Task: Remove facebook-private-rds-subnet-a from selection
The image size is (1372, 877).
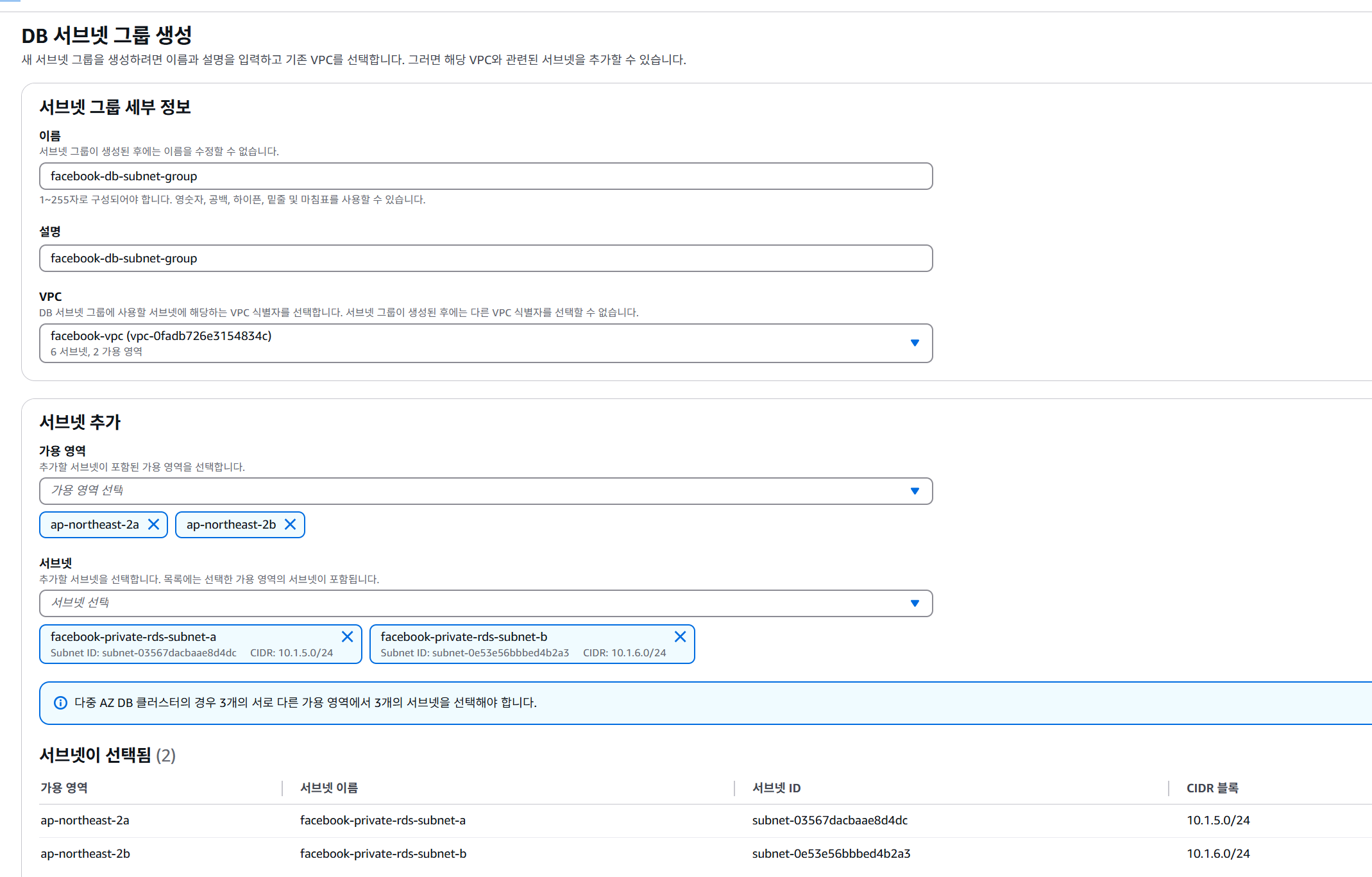Action: [347, 636]
